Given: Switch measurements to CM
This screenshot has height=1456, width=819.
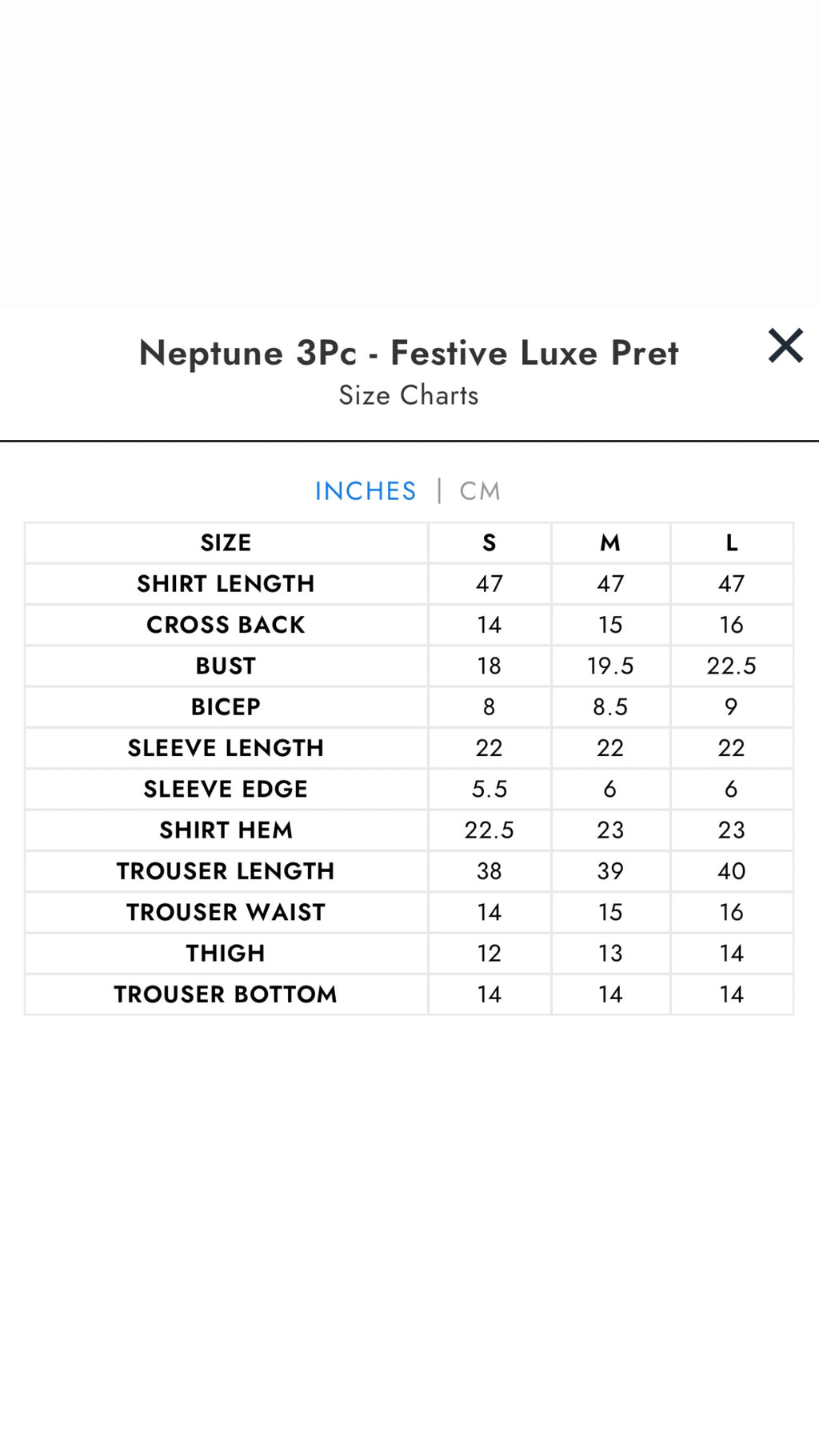Looking at the screenshot, I should tap(478, 490).
